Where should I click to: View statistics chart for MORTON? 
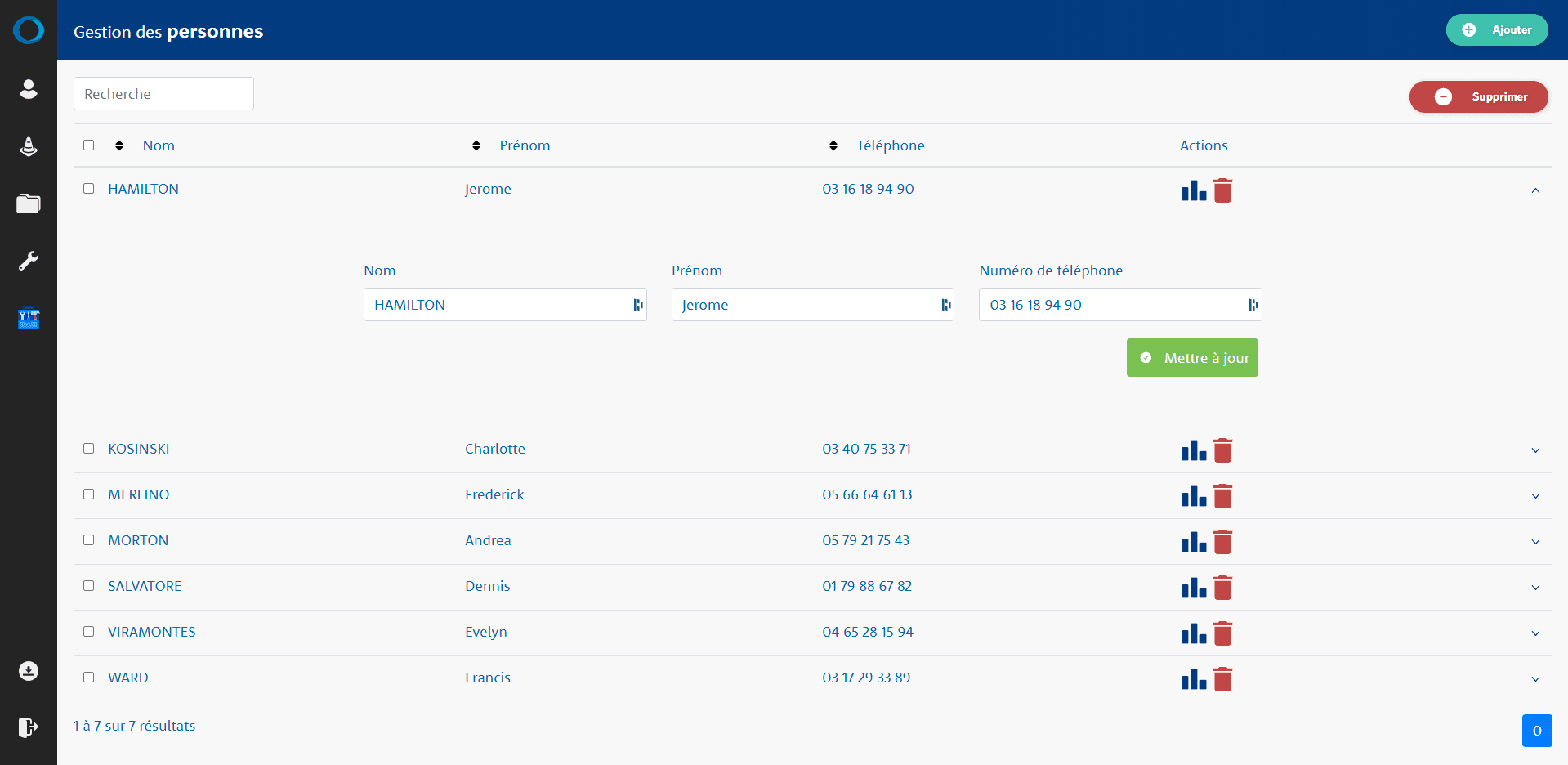click(x=1194, y=542)
